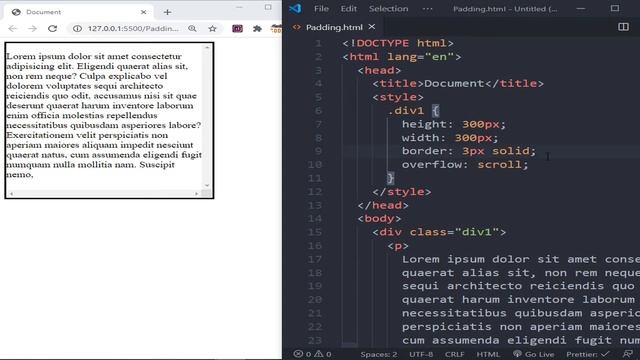Click the Lorem ipsum paragraph in browser
The width and height of the screenshot is (640, 360).
click(104, 116)
